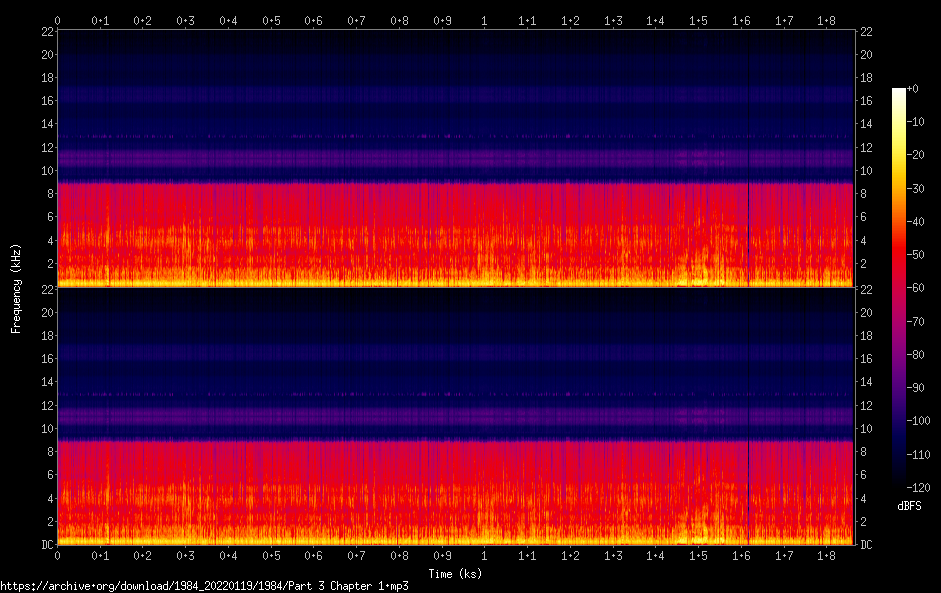Click the "Time (ks)" axis label
The width and height of the screenshot is (941, 593).
[455, 574]
